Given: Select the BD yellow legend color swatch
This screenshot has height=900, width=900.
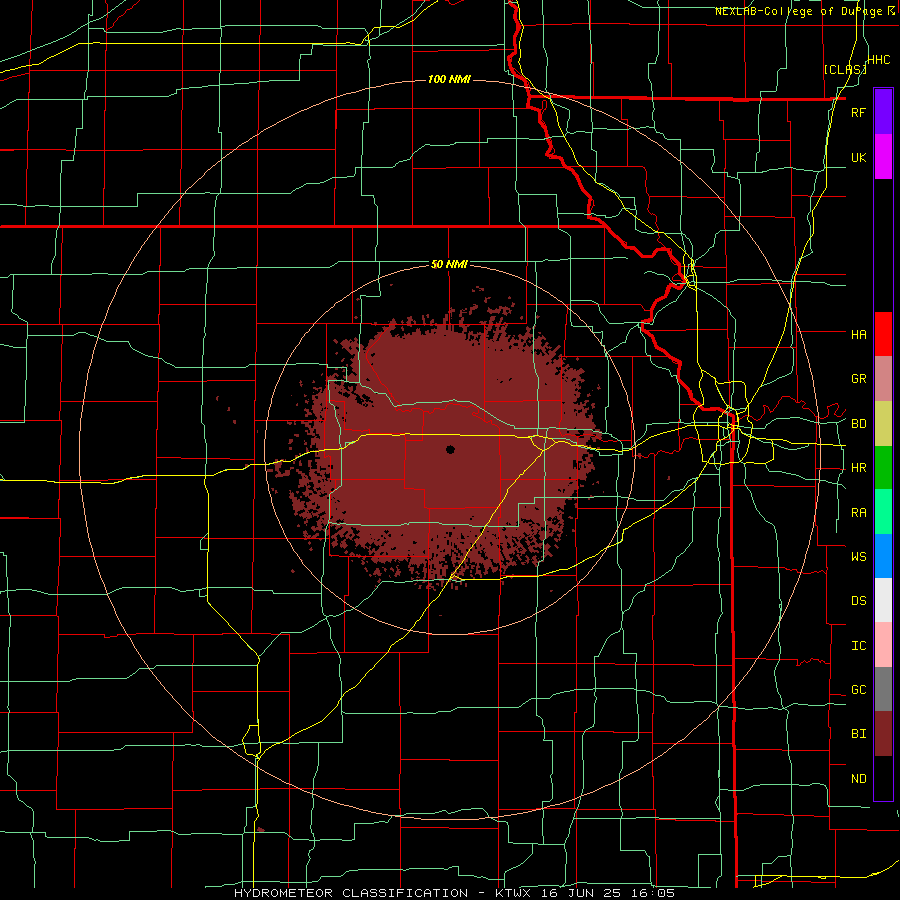Looking at the screenshot, I should click(883, 424).
